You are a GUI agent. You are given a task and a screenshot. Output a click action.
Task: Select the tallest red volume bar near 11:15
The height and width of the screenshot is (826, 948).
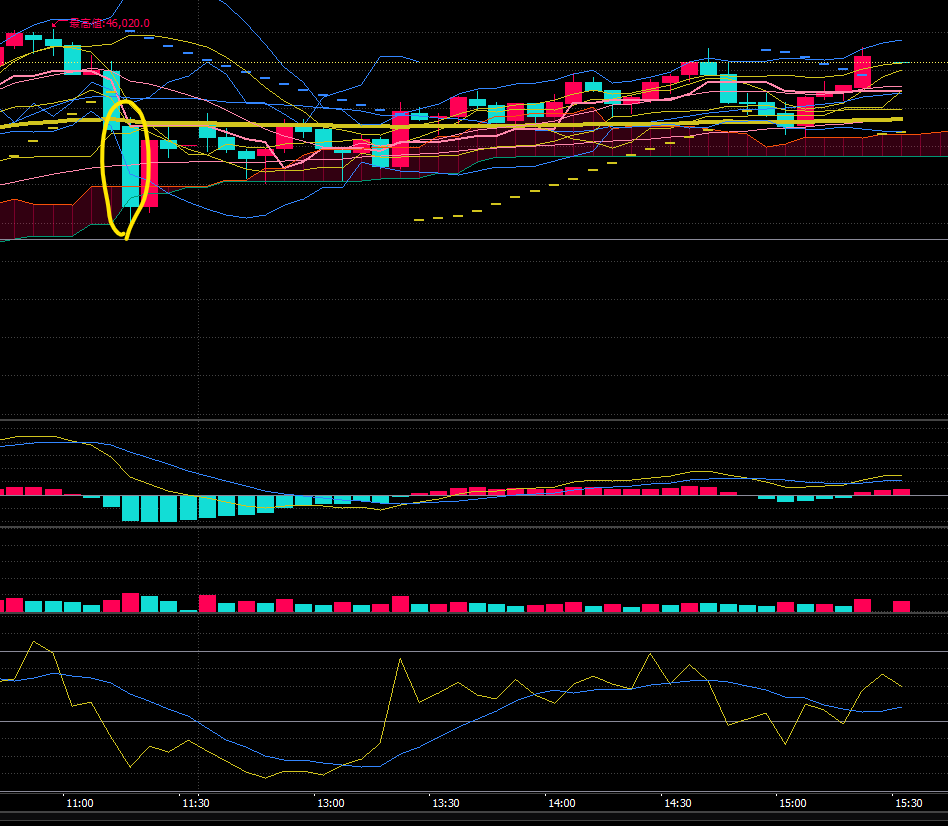point(131,602)
